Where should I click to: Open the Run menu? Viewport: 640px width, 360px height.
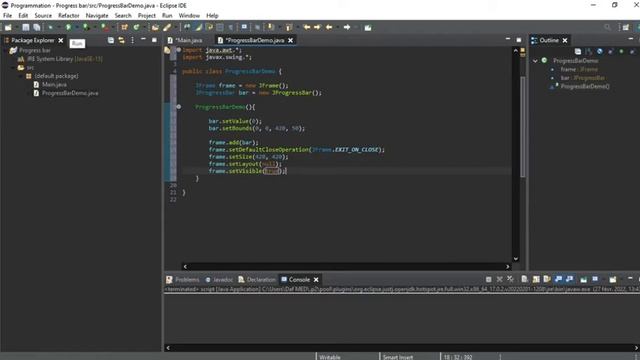[x=167, y=16]
